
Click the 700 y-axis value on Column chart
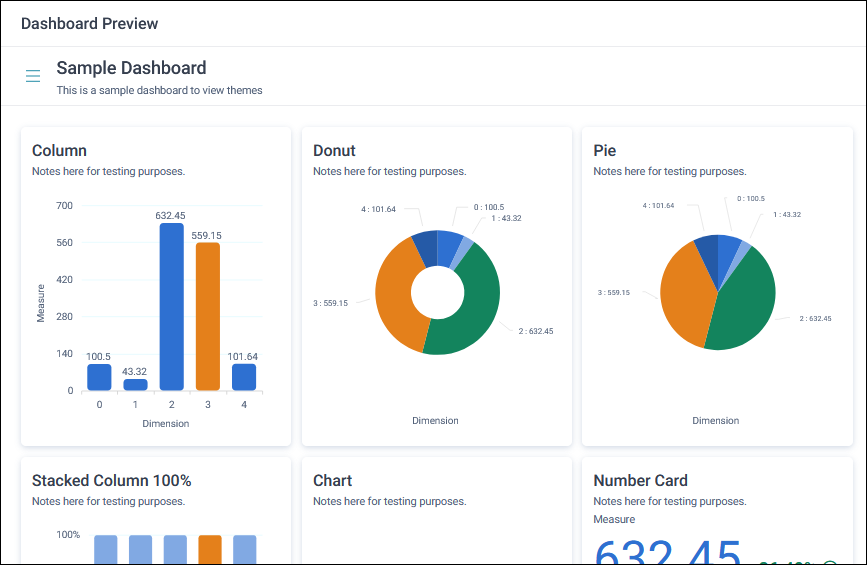(65, 206)
